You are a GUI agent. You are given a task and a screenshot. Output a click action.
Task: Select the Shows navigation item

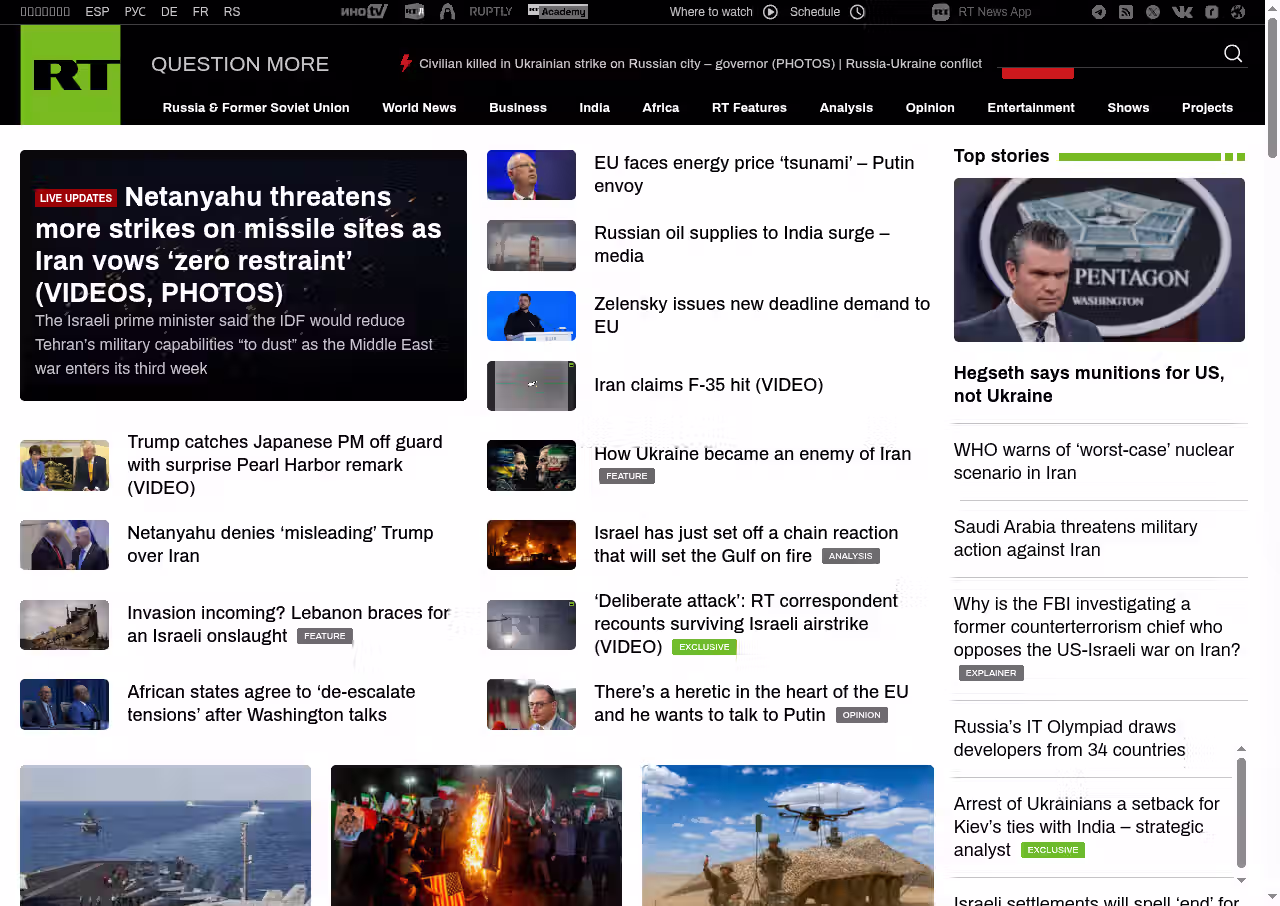[1128, 108]
